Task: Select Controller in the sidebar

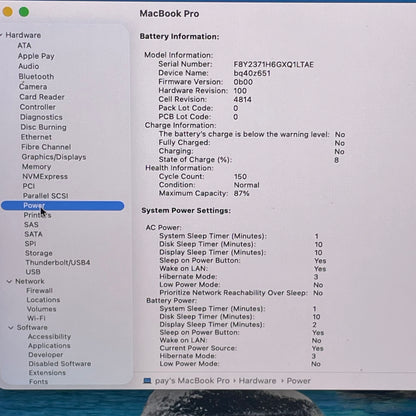Action: point(37,107)
